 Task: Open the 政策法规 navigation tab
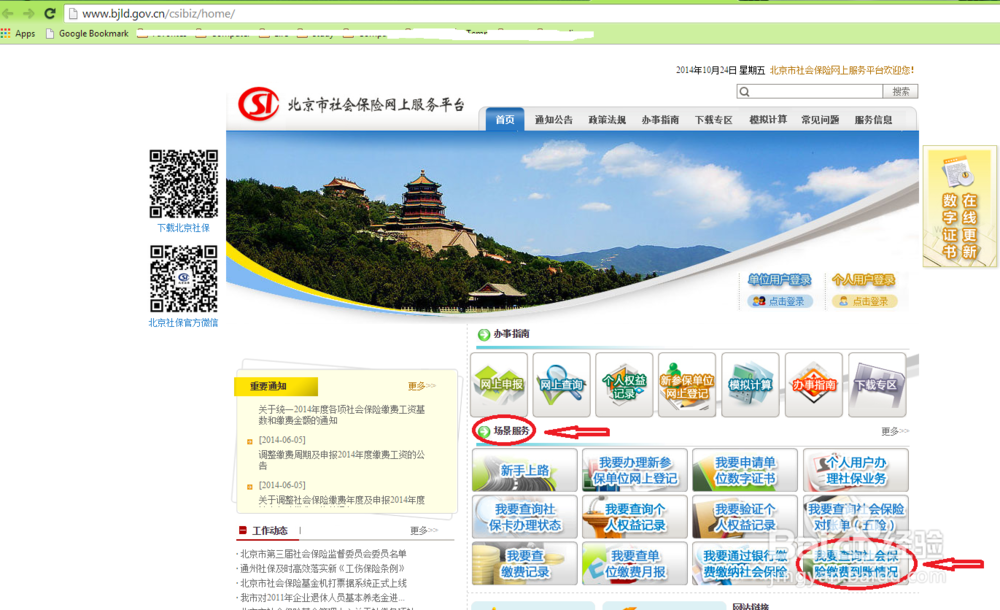(x=607, y=119)
